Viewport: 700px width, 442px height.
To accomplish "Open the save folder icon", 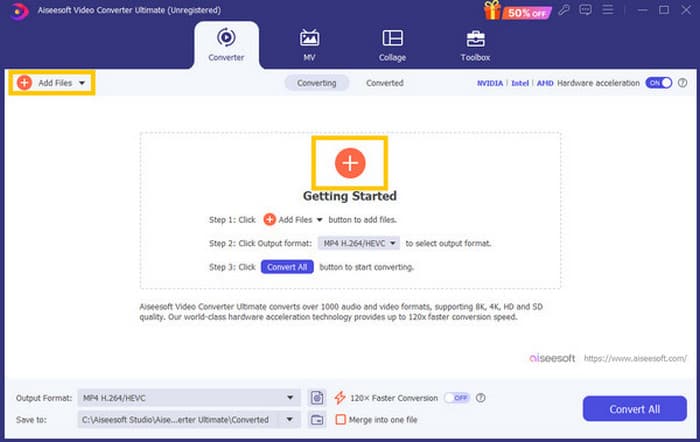I will click(x=317, y=420).
